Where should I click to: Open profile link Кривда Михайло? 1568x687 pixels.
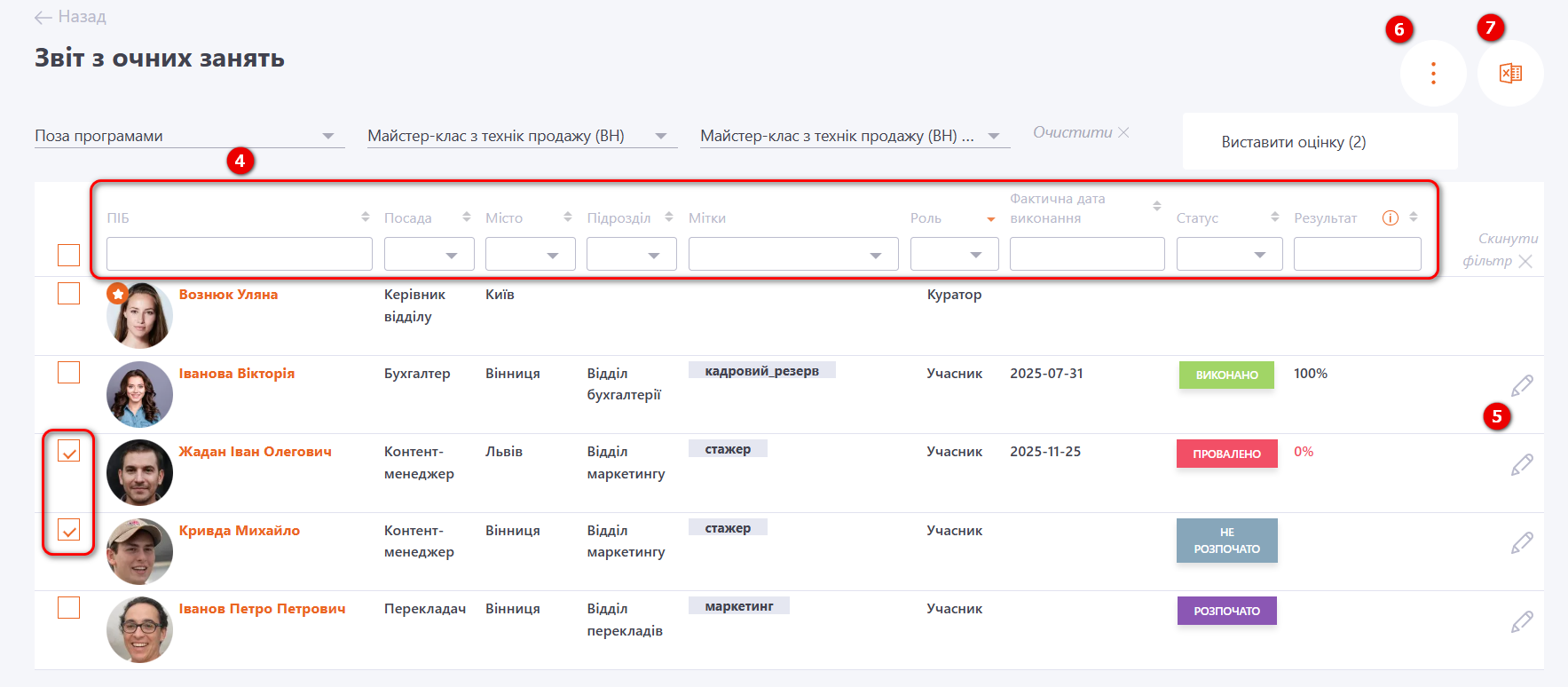[x=239, y=531]
